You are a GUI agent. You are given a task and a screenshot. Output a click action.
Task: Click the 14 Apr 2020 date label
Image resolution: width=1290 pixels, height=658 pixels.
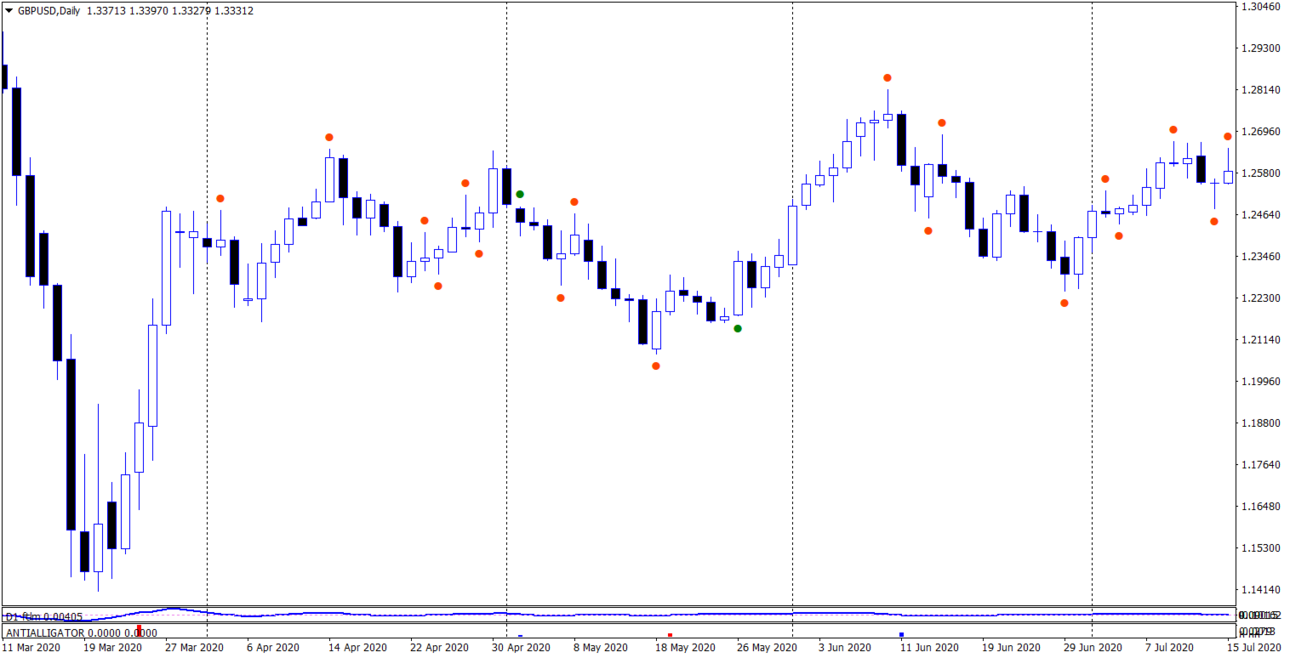click(x=358, y=648)
